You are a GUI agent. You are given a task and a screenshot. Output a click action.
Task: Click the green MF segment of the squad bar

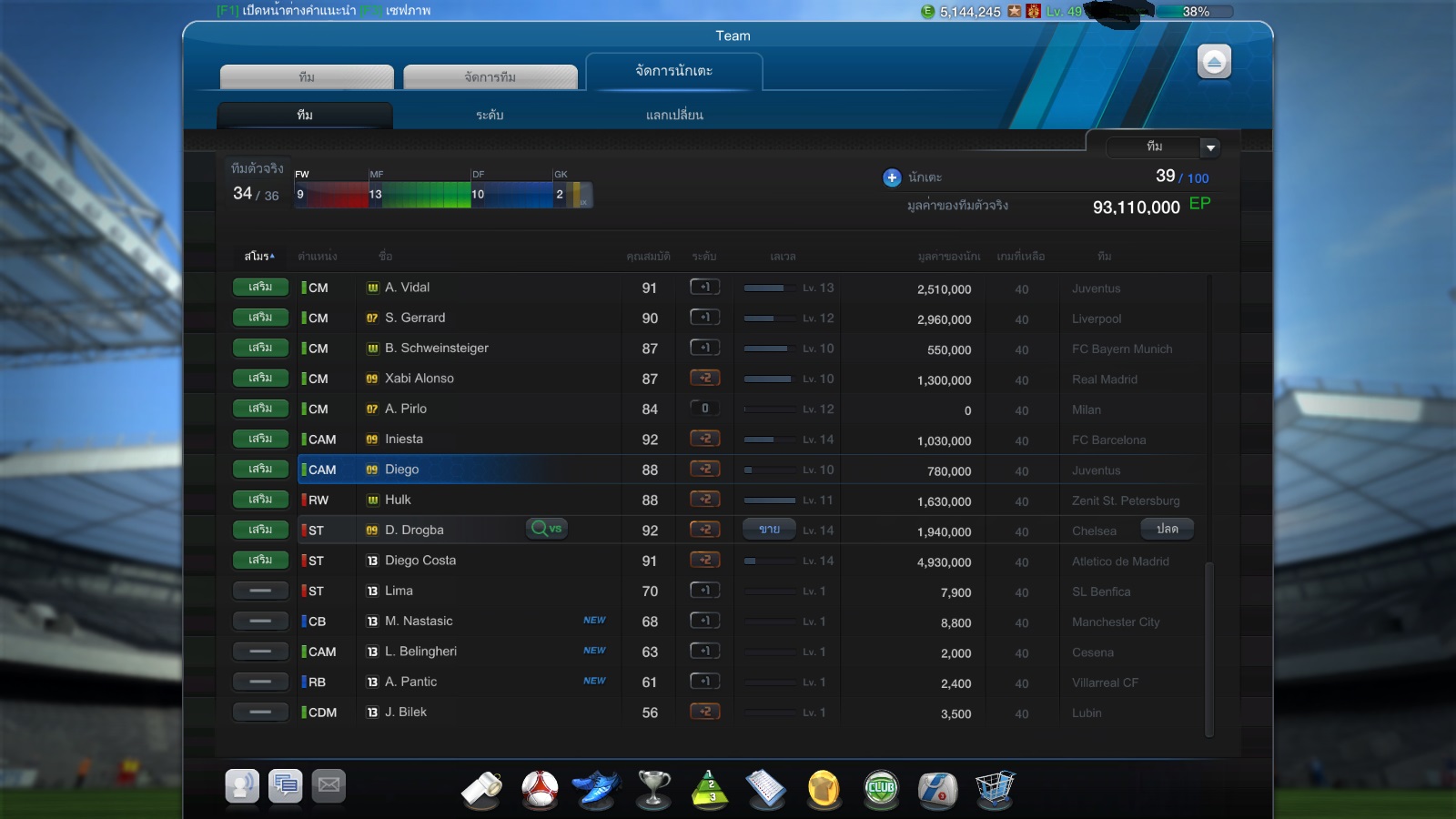pos(419,195)
